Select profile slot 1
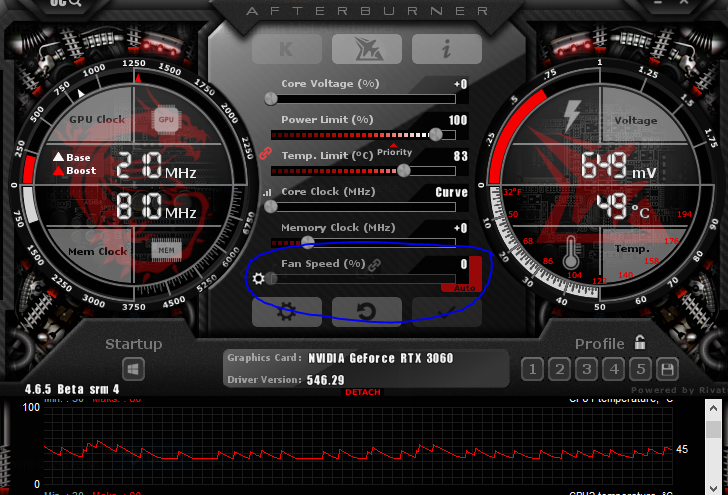The height and width of the screenshot is (495, 728). [x=533, y=370]
